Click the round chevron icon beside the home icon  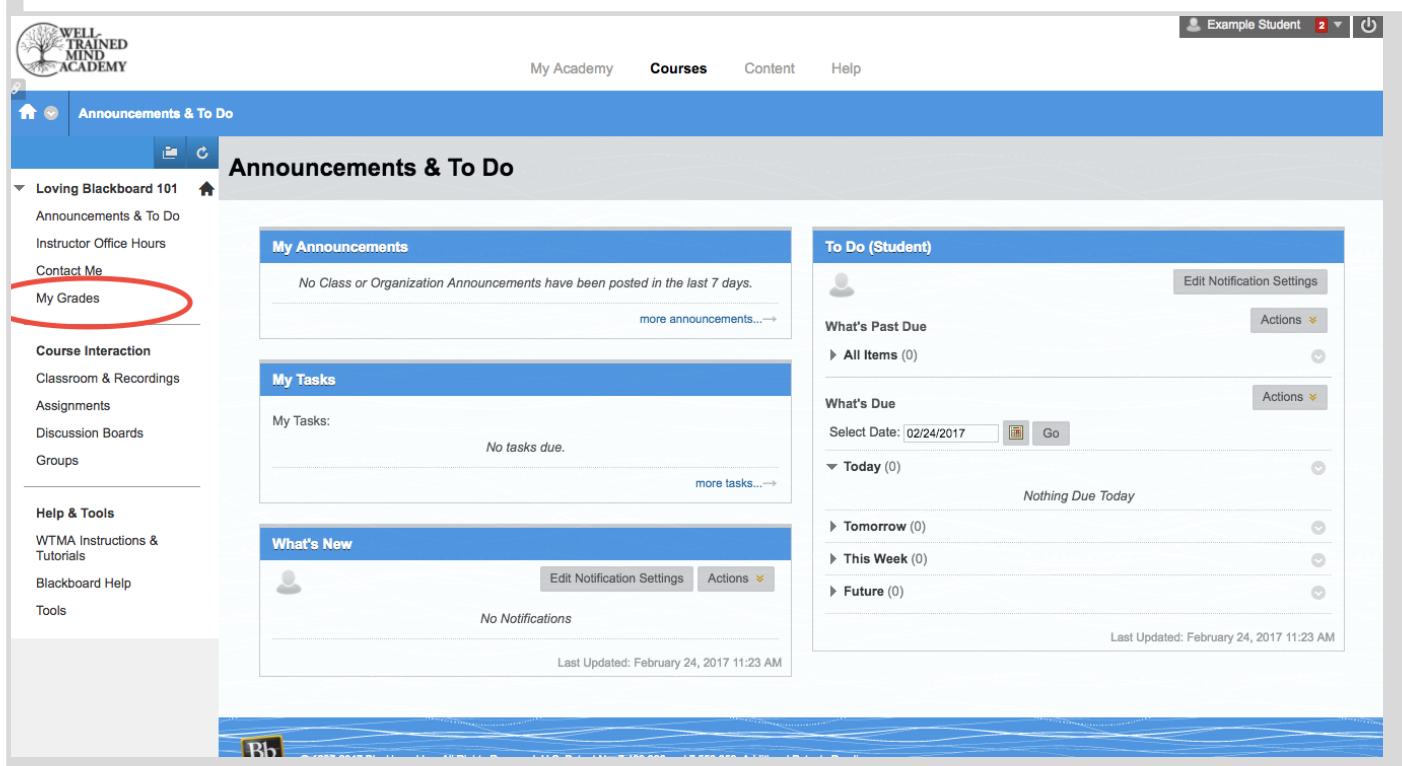pyautogui.click(x=51, y=113)
